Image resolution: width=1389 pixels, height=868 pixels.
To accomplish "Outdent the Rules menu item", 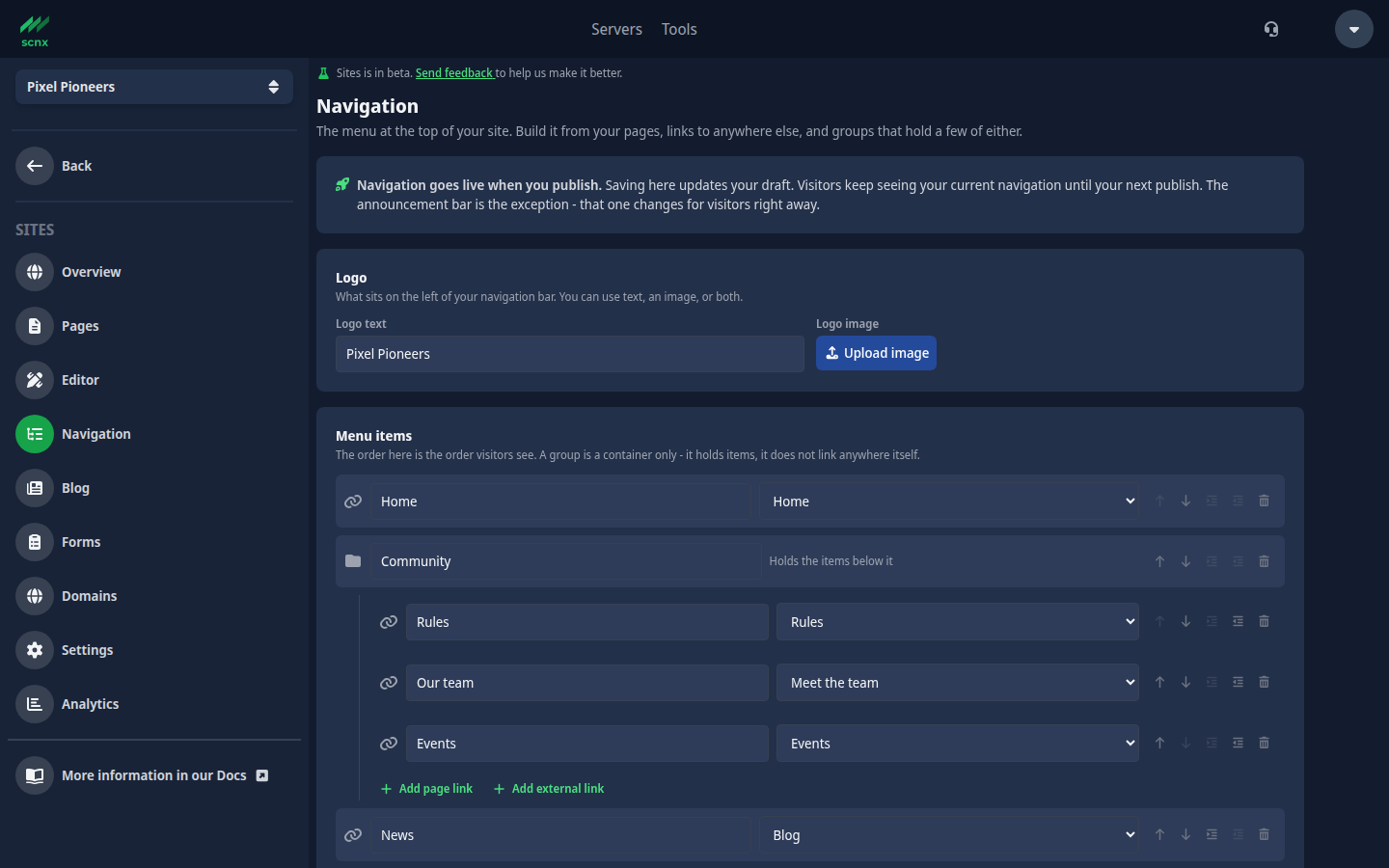I will tap(1238, 621).
